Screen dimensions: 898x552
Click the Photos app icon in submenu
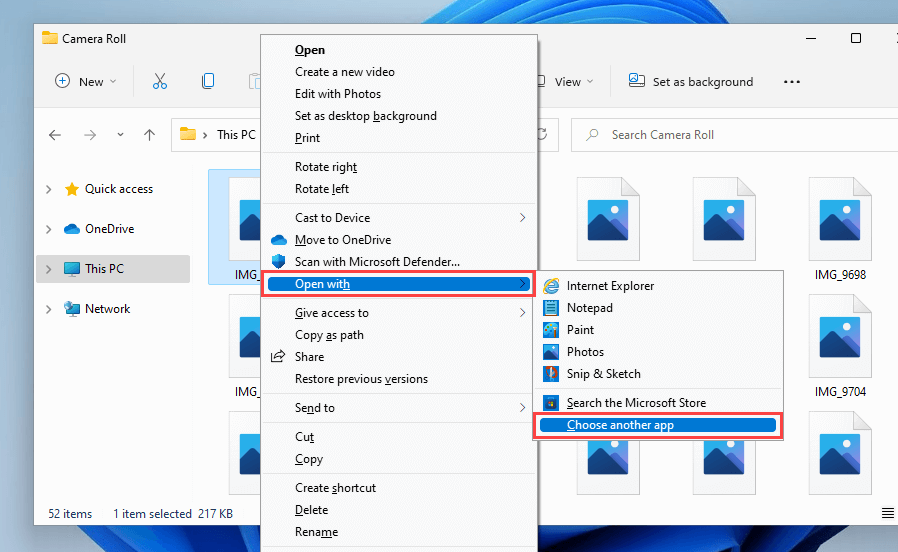click(551, 352)
